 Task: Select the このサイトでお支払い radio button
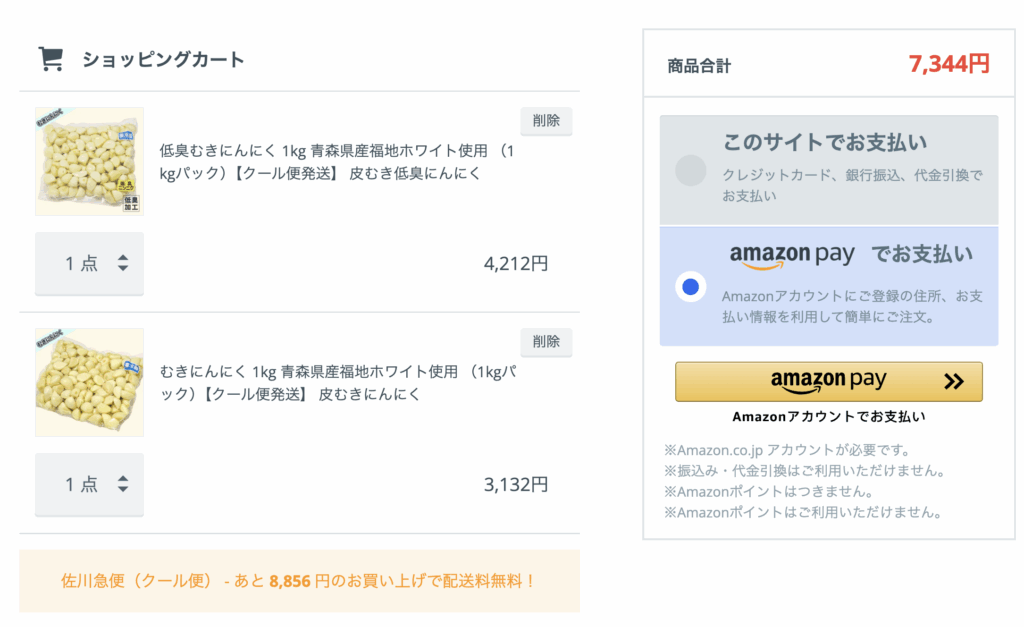pos(690,170)
